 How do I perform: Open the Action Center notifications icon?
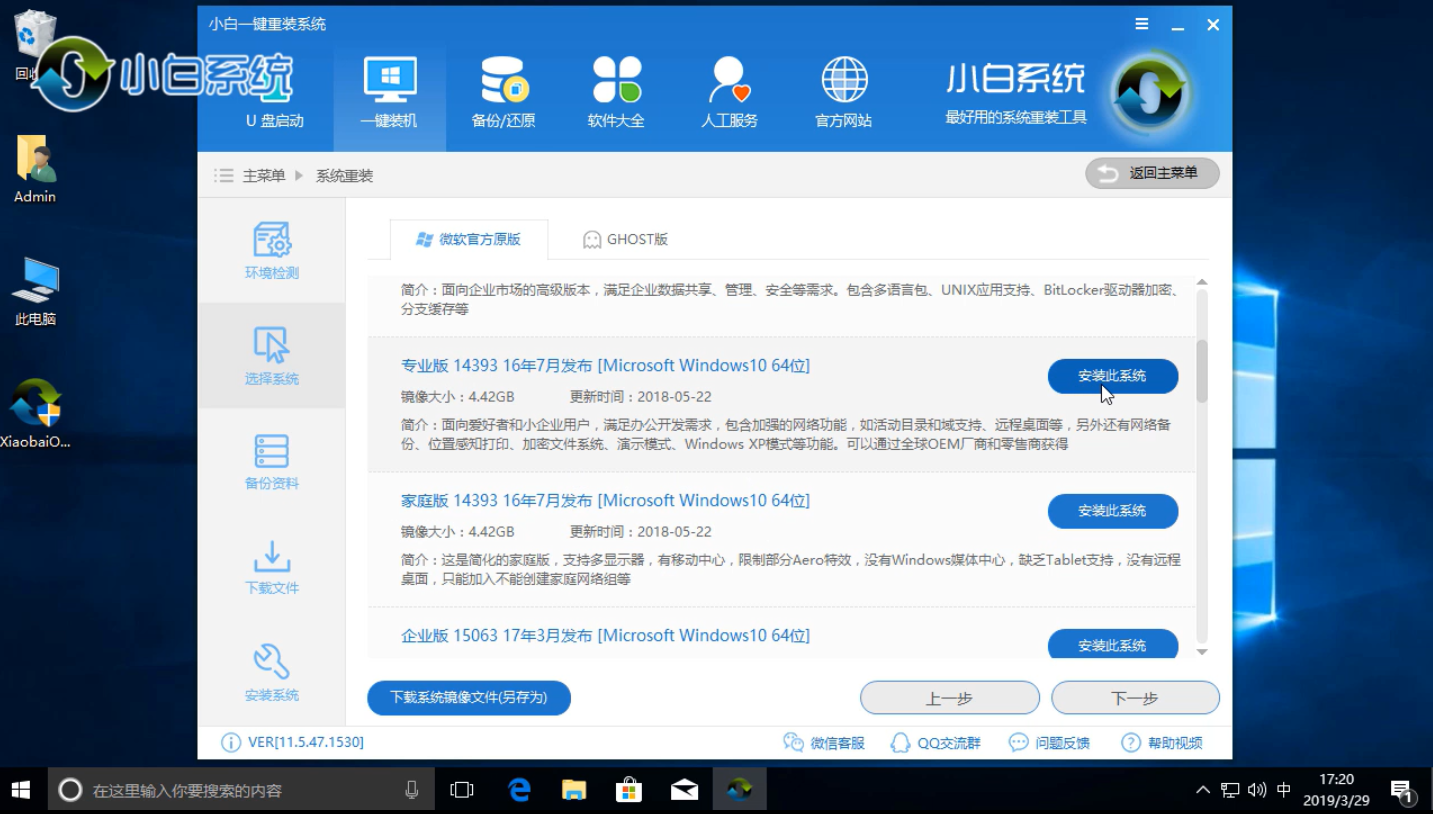pos(1402,791)
